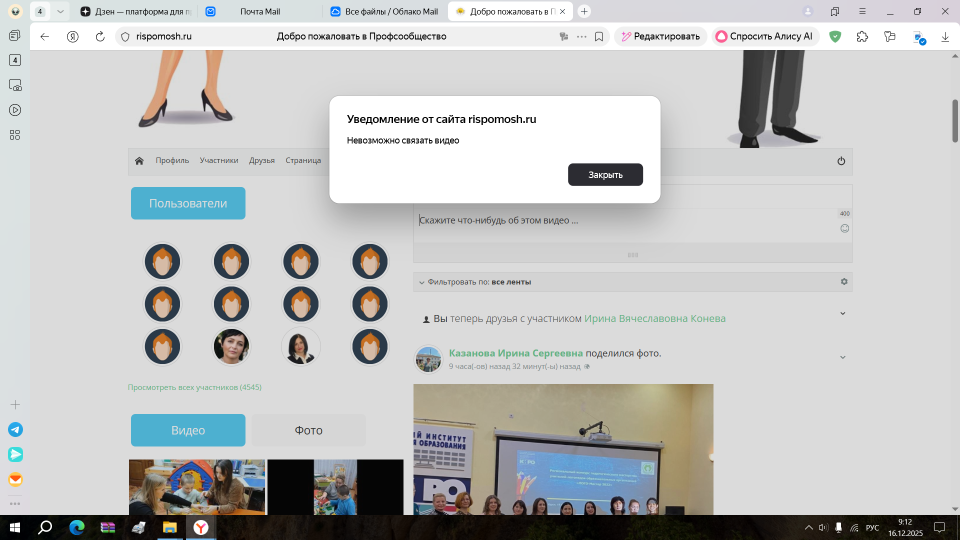Viewport: 960px width, 540px height.
Task: Click the browser reload page icon
Action: [100, 36]
